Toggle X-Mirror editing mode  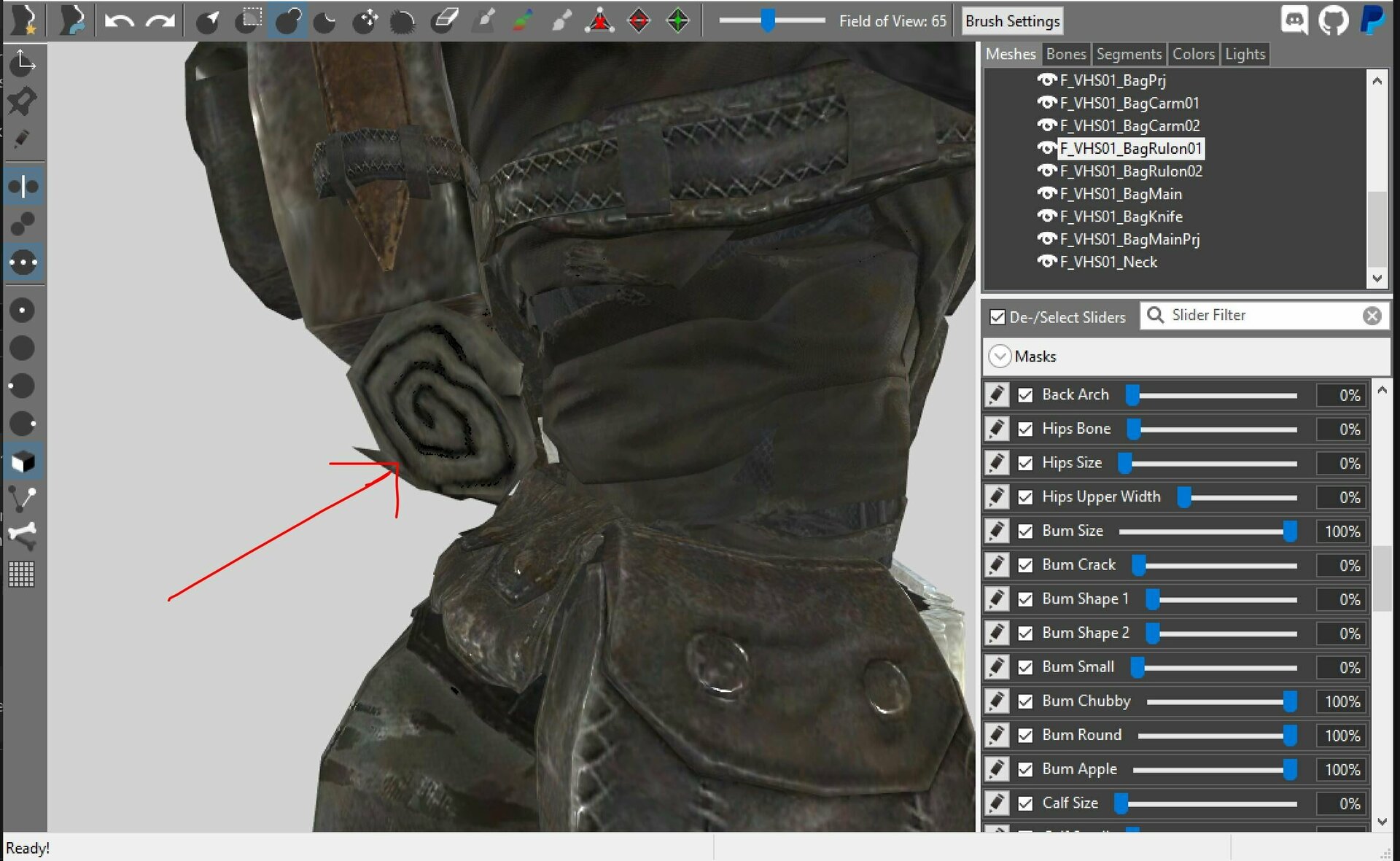tap(23, 187)
